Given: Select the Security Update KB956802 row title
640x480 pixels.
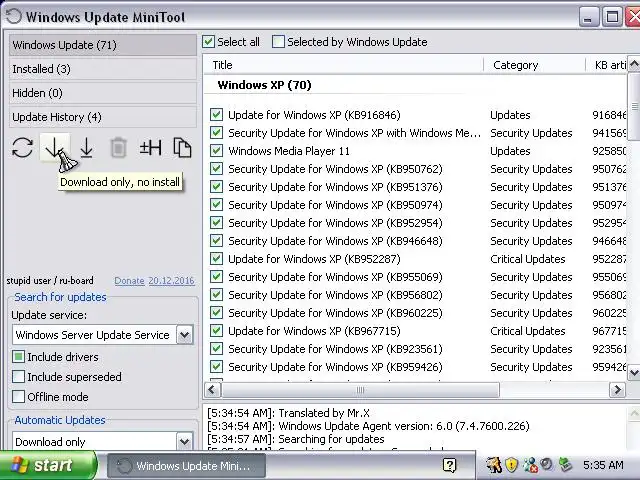Looking at the screenshot, I should 335,295.
